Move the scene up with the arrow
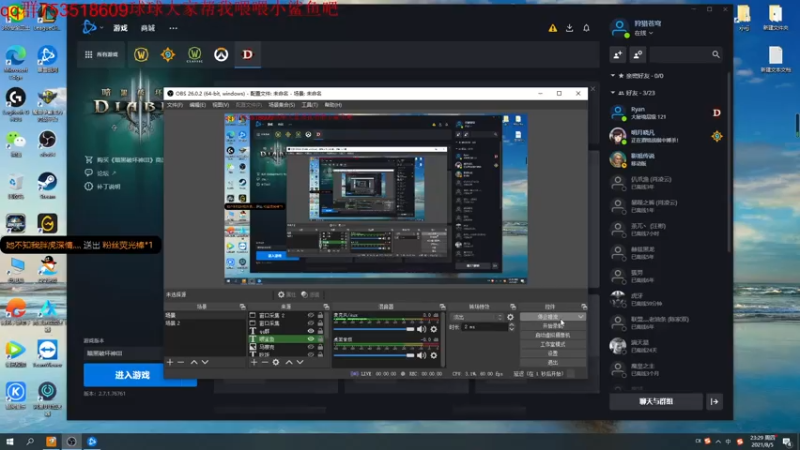This screenshot has height=450, width=800. pos(194,362)
